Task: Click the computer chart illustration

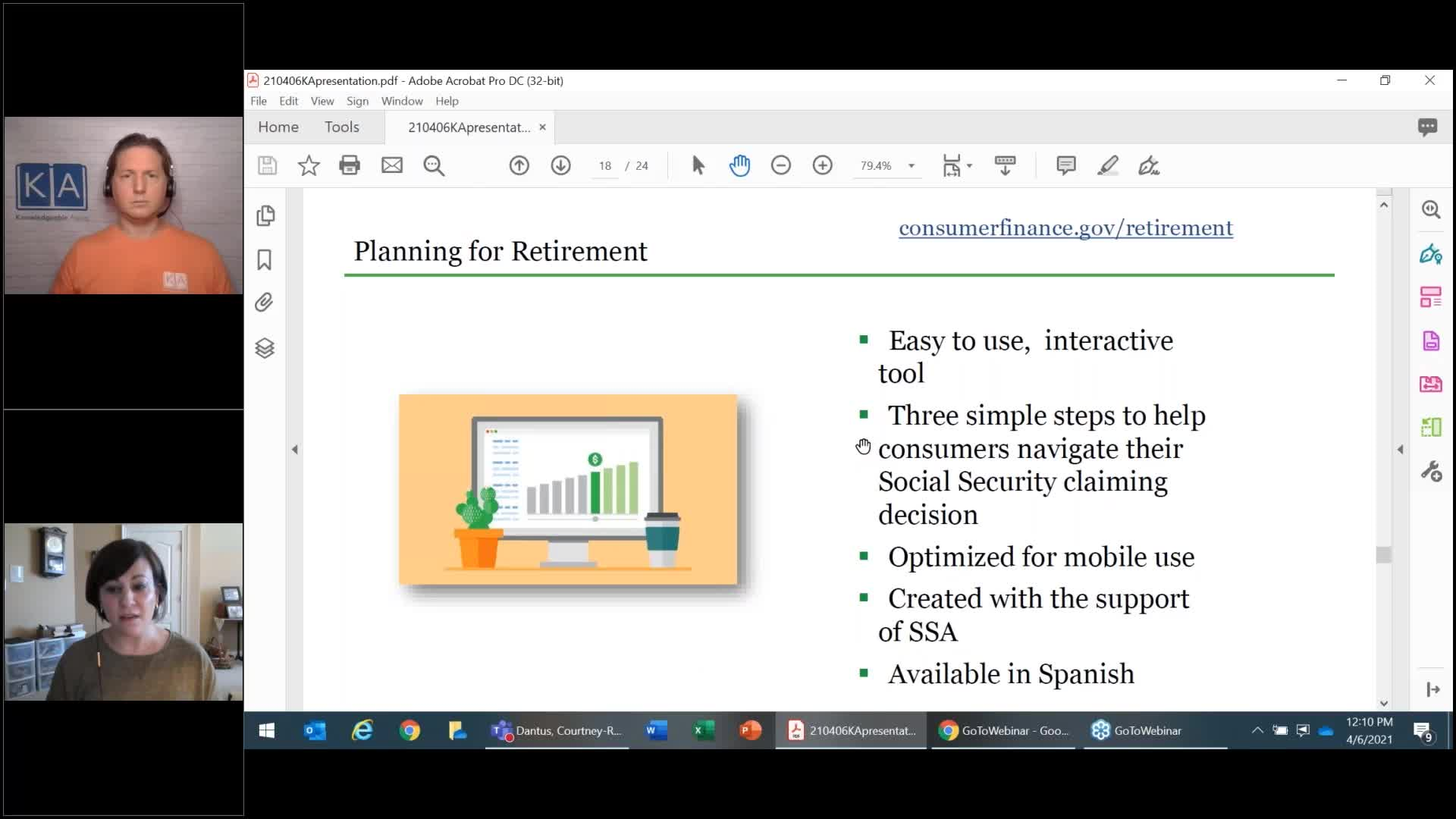Action: (x=568, y=489)
